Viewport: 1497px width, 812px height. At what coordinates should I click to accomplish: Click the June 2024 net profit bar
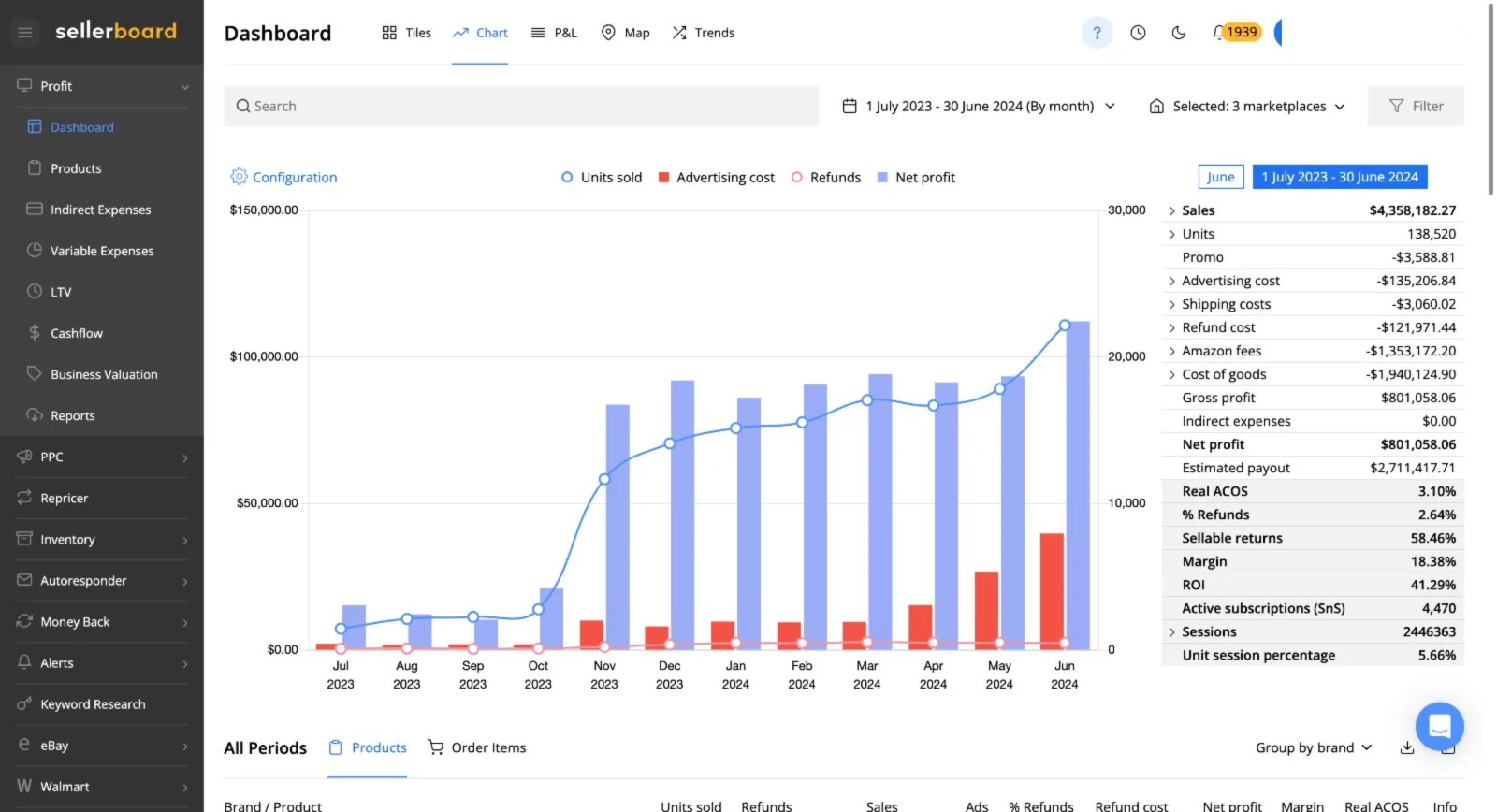[x=1078, y=486]
